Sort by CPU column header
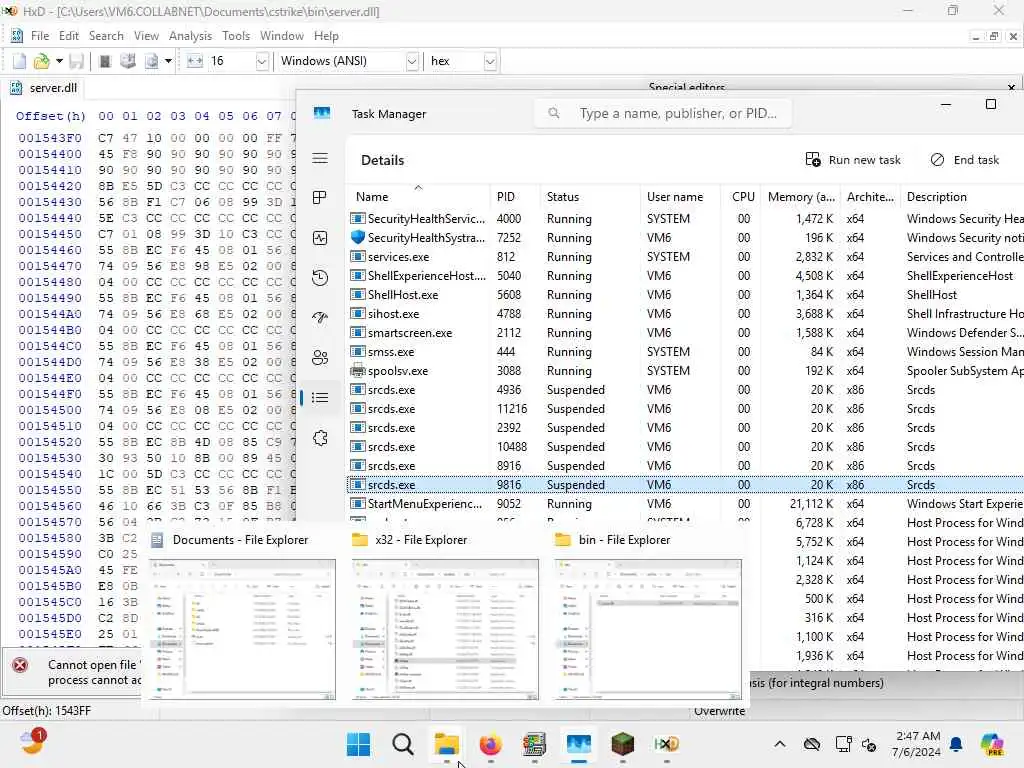The image size is (1024, 768). (x=743, y=197)
